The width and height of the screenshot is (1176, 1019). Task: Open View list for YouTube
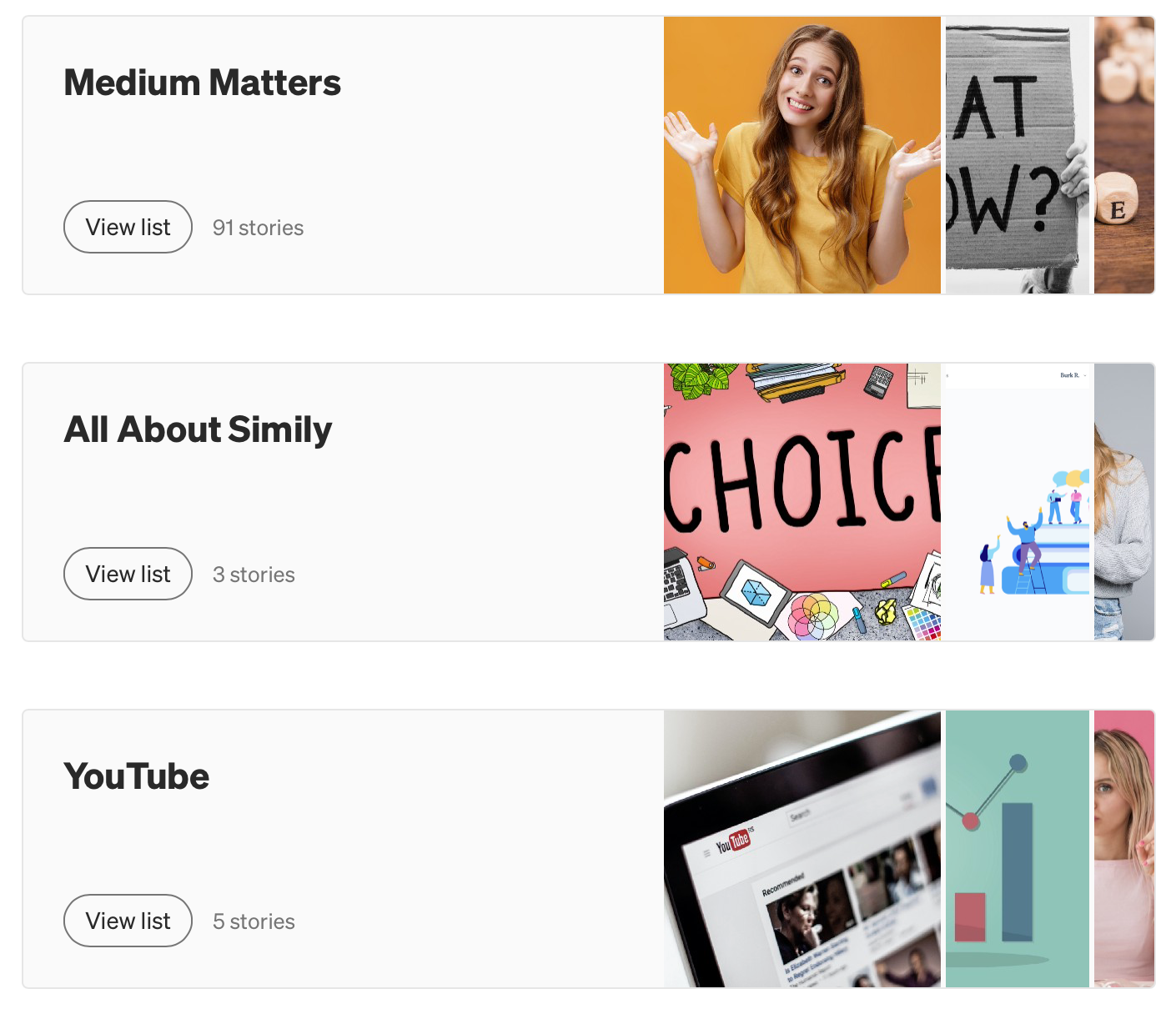pyautogui.click(x=128, y=921)
